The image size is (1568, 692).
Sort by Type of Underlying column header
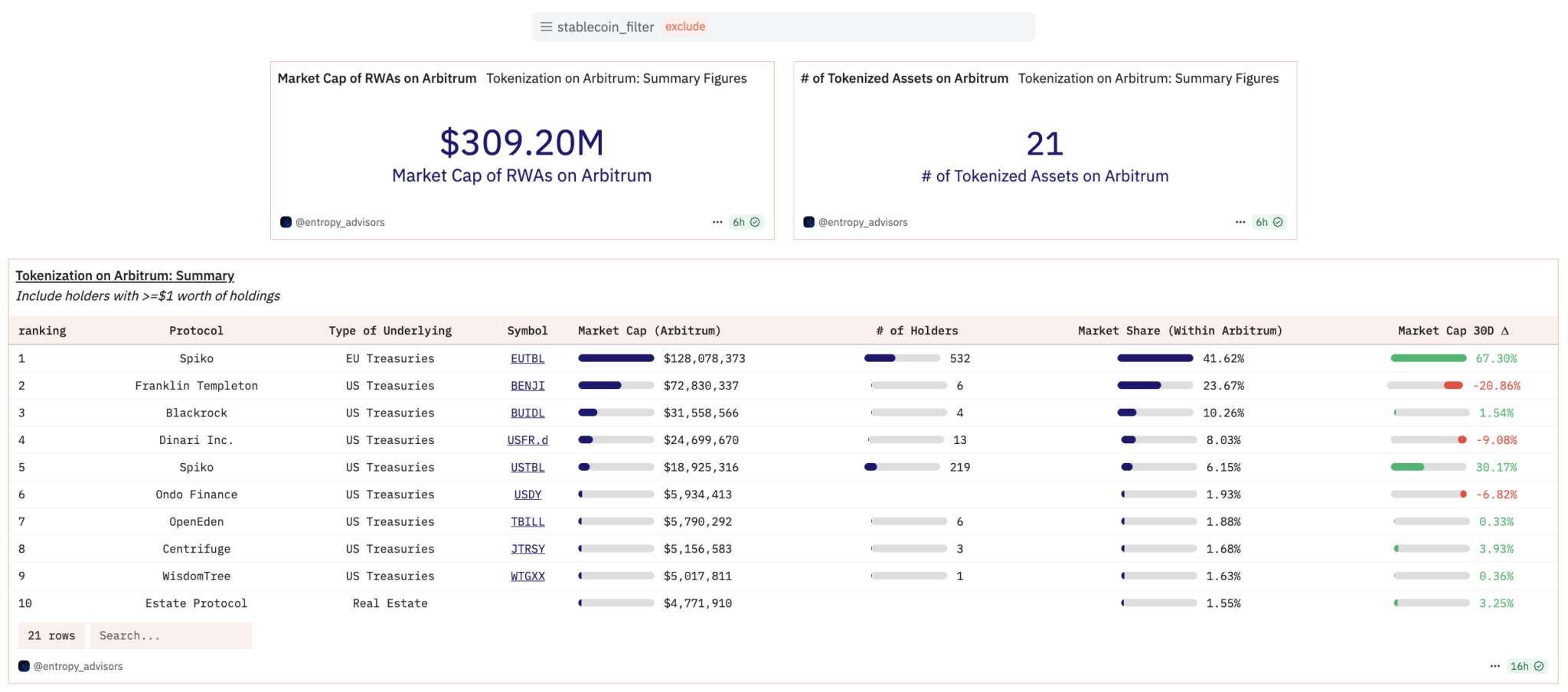tap(390, 331)
